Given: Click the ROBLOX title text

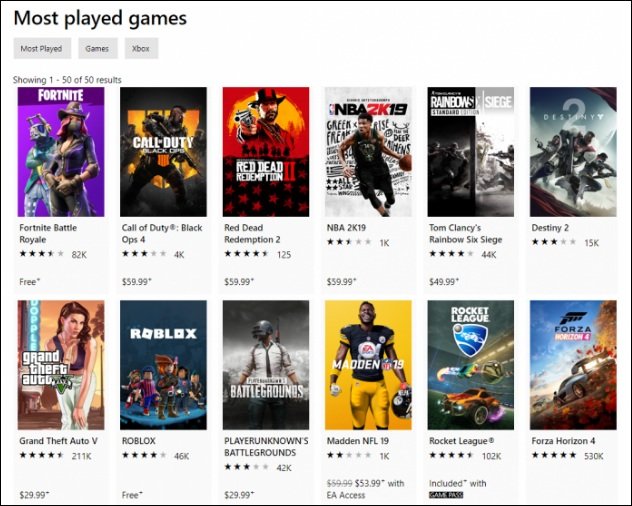Looking at the screenshot, I should coord(139,441).
